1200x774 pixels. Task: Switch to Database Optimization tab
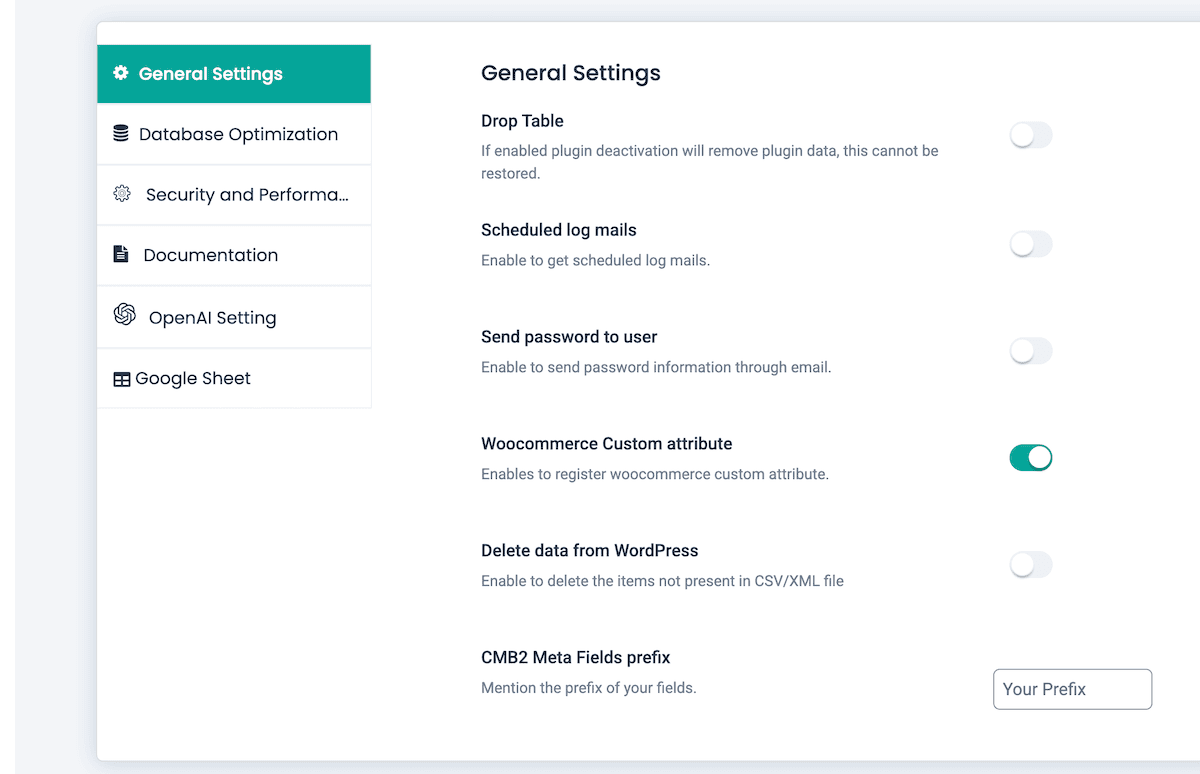(234, 134)
